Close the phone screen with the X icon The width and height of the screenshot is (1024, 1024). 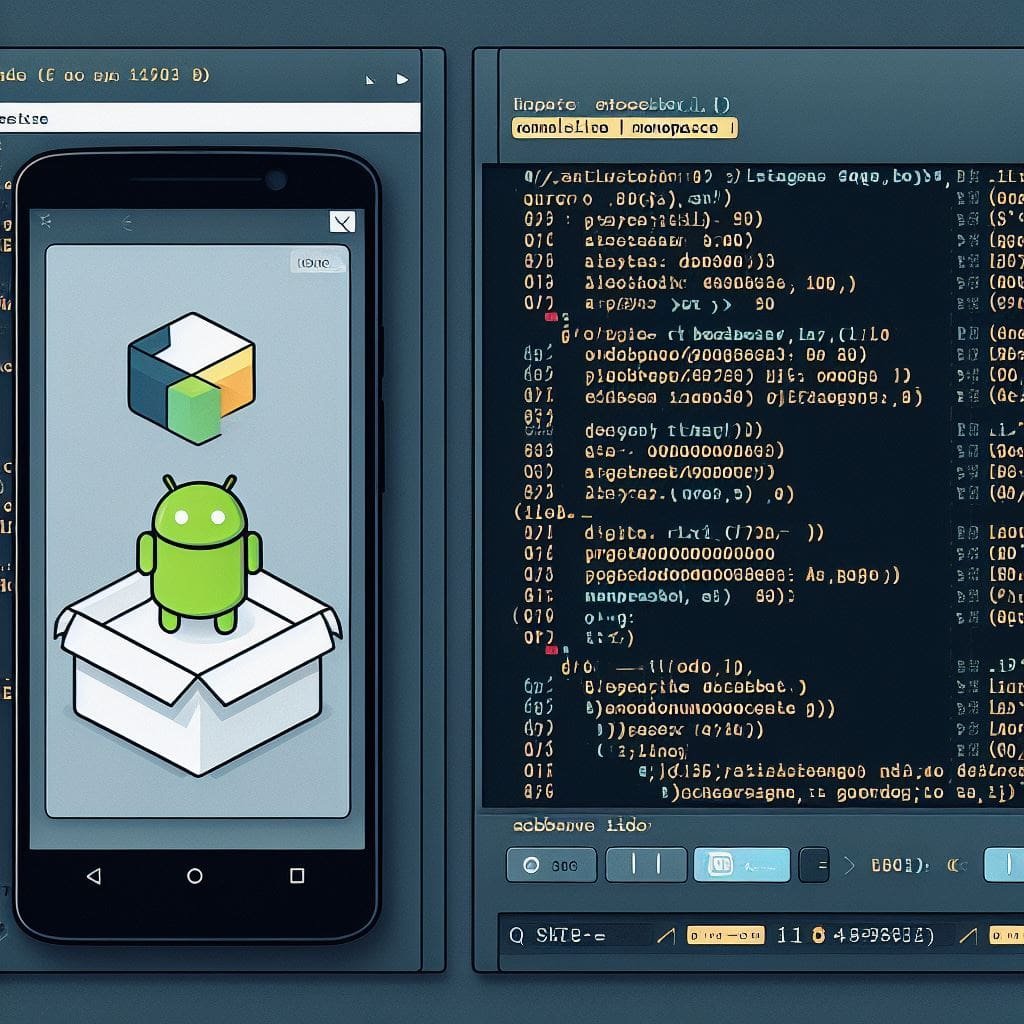click(342, 222)
